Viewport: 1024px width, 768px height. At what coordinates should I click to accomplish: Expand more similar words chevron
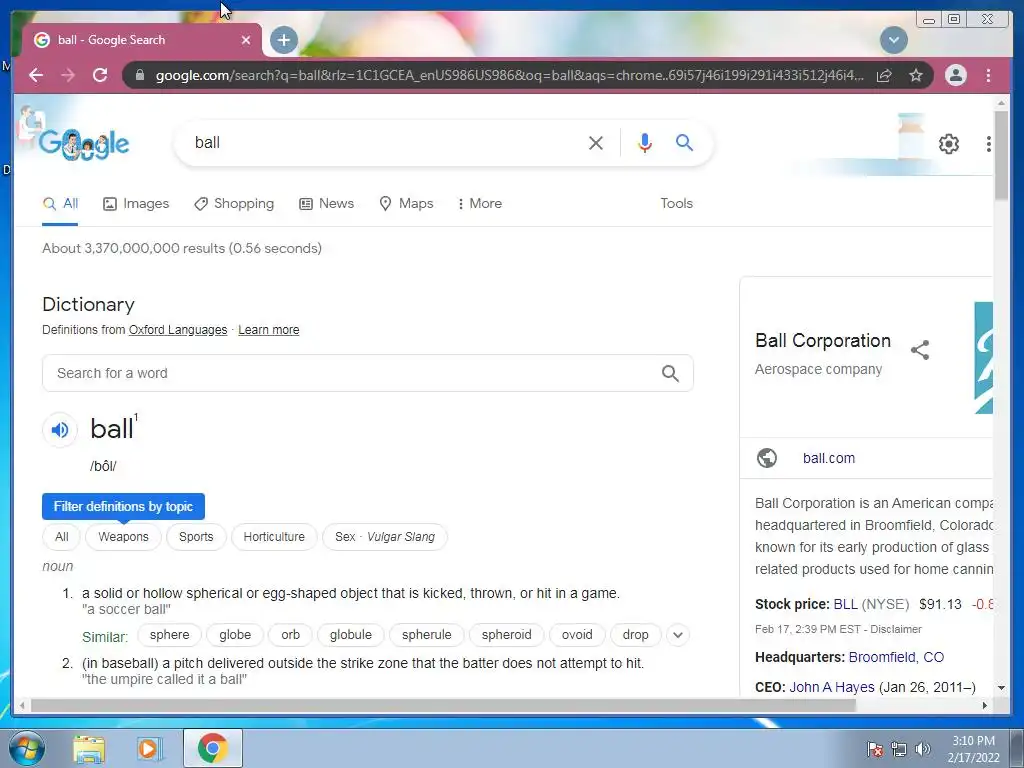point(678,635)
